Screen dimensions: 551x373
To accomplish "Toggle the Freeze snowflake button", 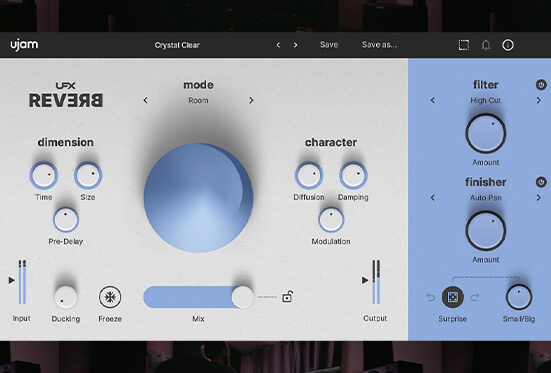I will 110,297.
